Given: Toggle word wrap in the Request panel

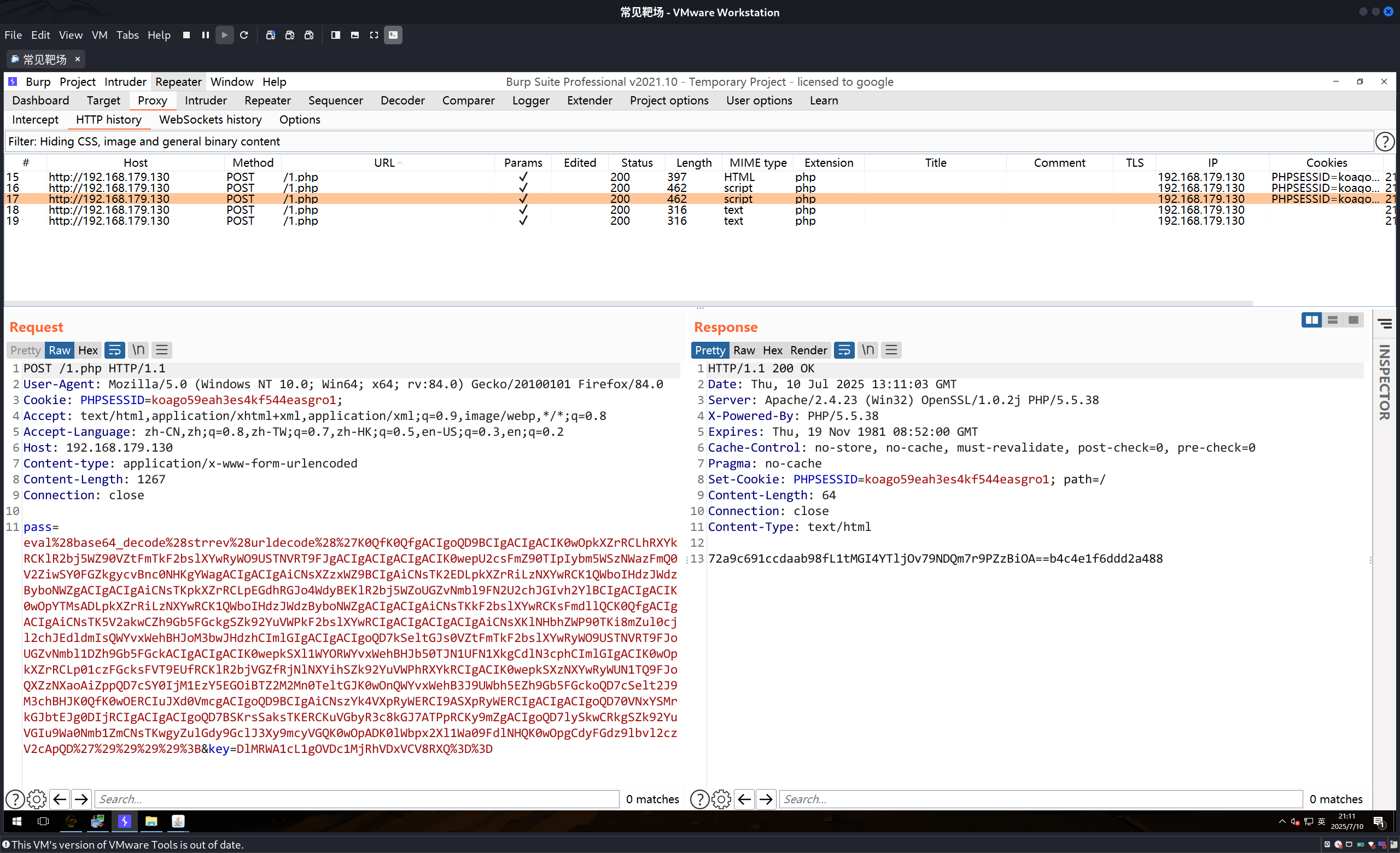Looking at the screenshot, I should [114, 350].
